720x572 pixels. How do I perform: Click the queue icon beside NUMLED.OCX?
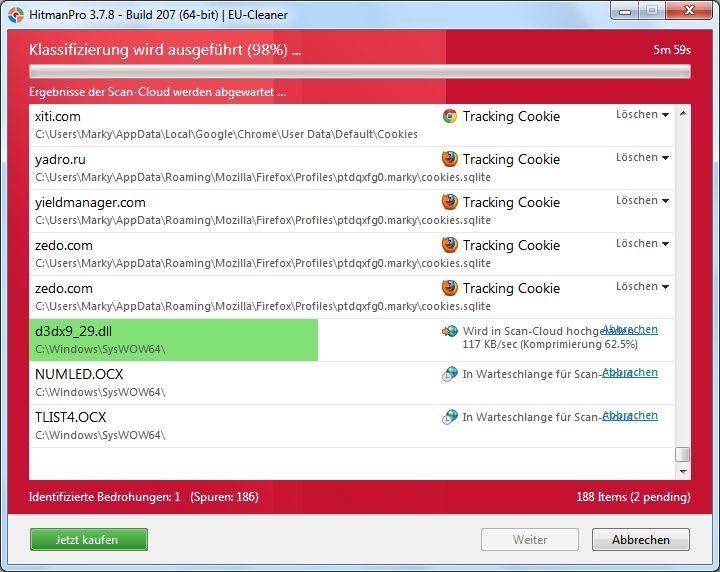450,374
